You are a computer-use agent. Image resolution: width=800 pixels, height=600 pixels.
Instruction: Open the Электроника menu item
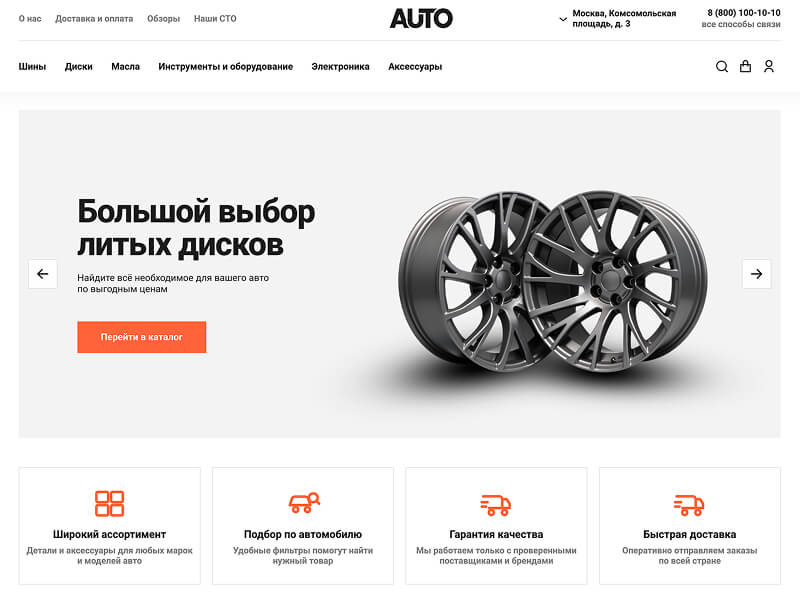point(340,66)
